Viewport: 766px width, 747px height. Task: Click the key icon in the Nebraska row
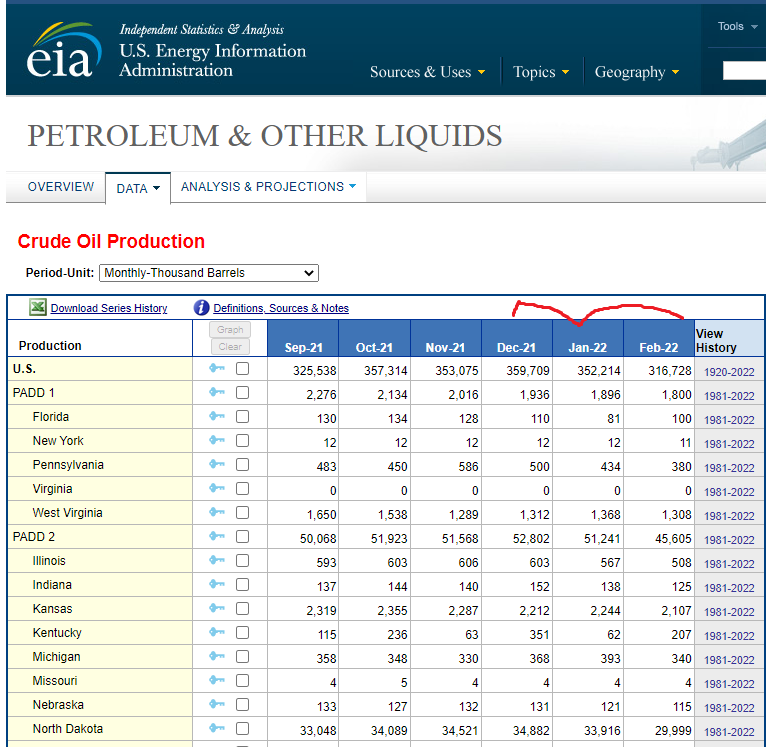(217, 704)
